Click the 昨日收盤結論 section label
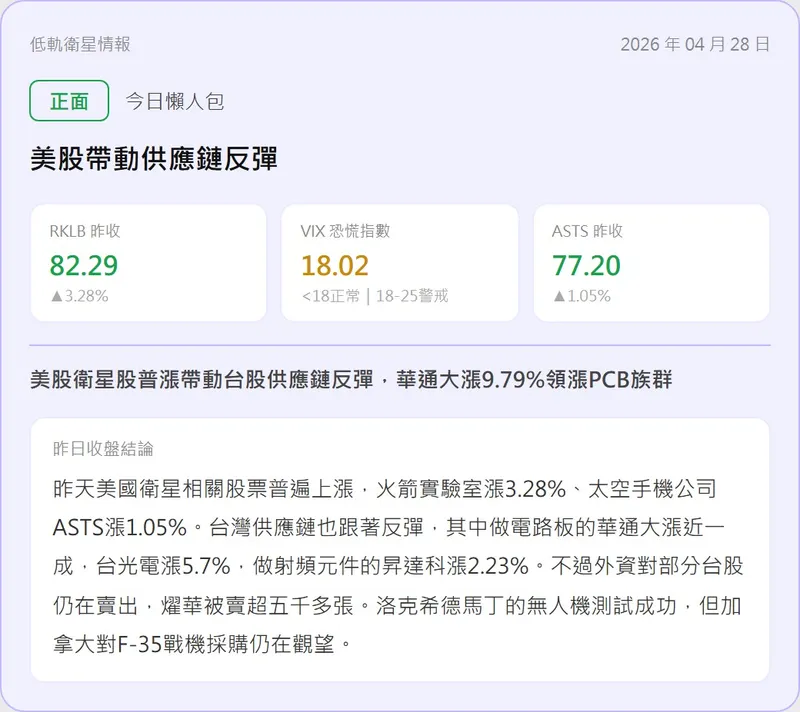The width and height of the screenshot is (800, 712). pyautogui.click(x=103, y=449)
